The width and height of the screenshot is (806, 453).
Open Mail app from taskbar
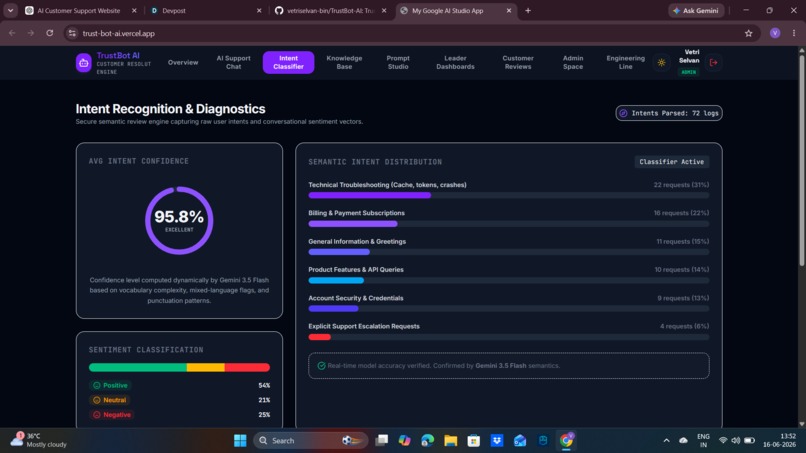pos(520,441)
